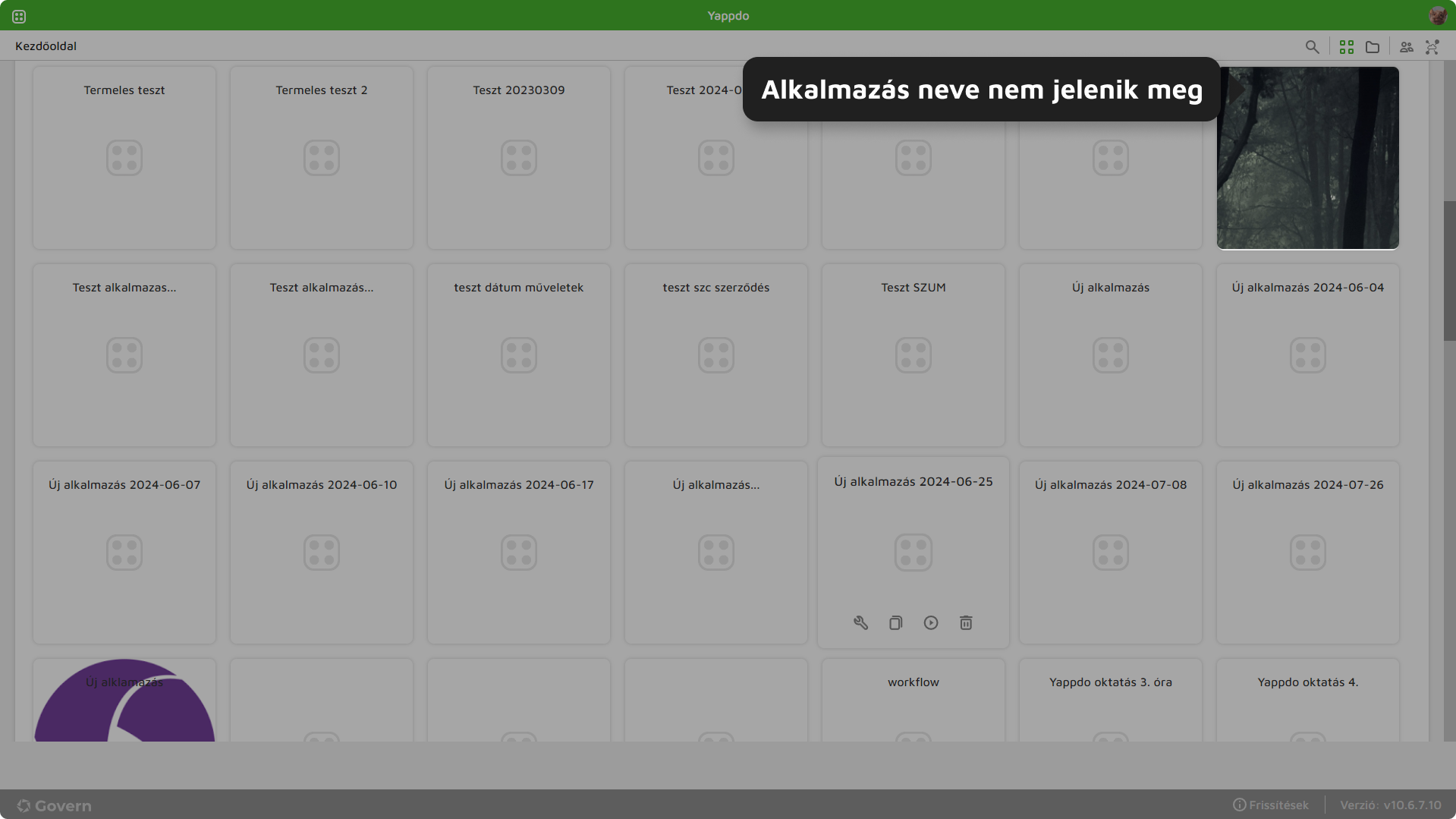The height and width of the screenshot is (819, 1456).
Task: Select the Kezdőoldal breadcrumb
Action: tap(46, 46)
